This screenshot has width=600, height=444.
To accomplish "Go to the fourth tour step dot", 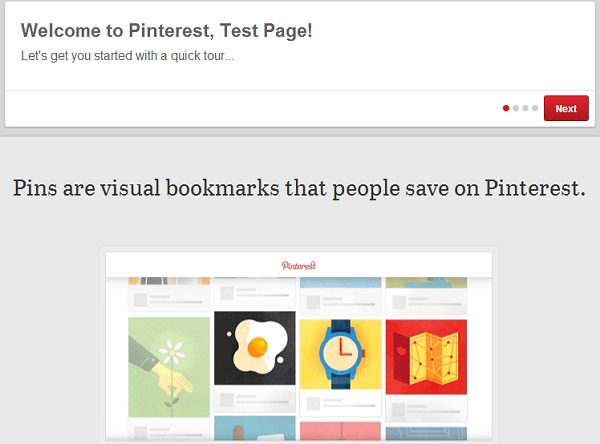I will tap(535, 108).
